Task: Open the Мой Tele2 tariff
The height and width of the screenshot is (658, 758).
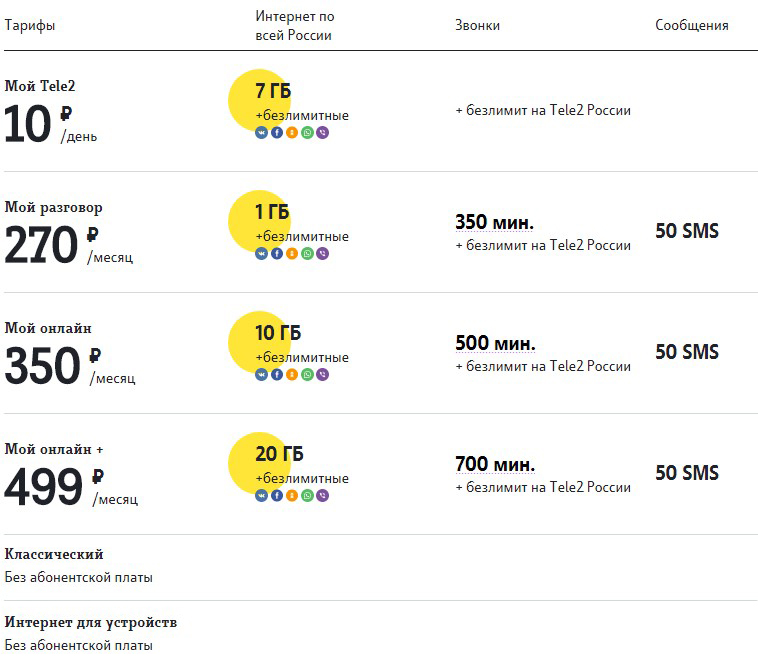Action: (40, 86)
